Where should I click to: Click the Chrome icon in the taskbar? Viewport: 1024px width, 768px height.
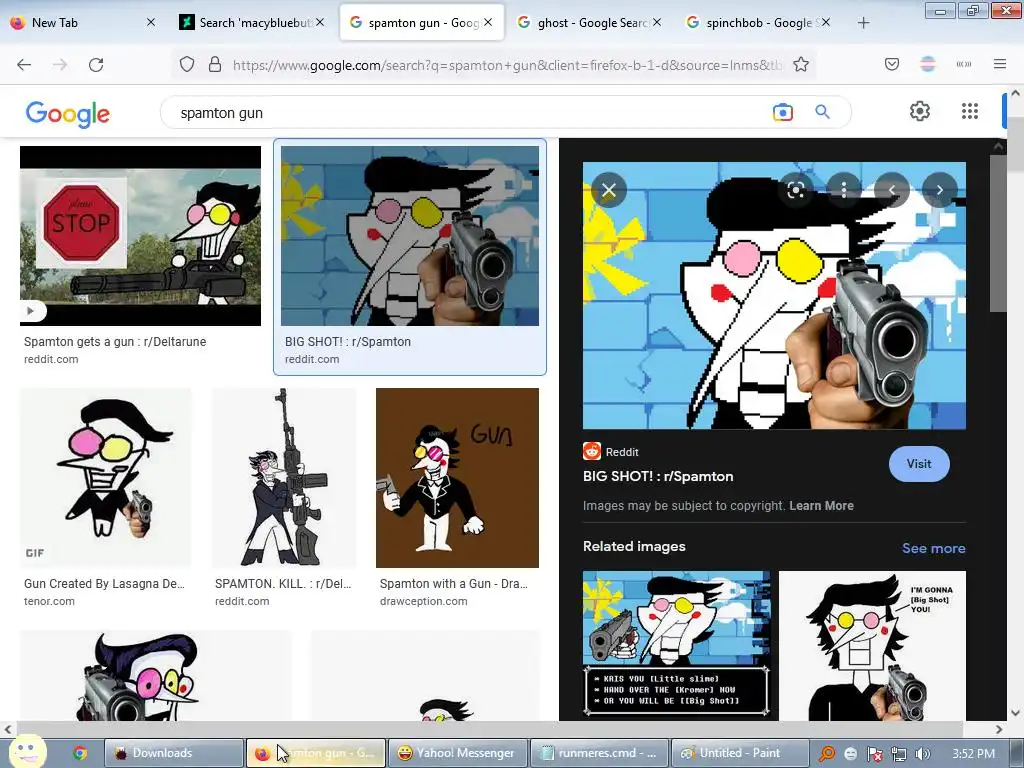tap(80, 753)
